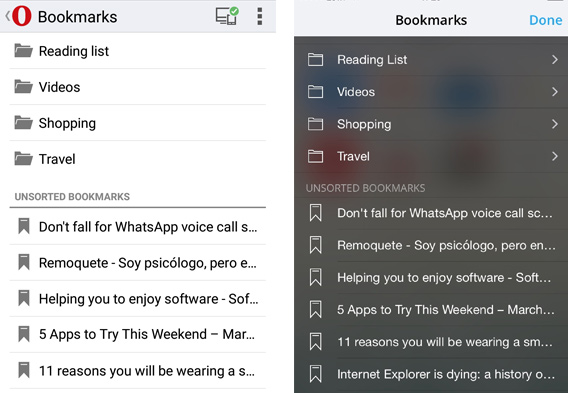Tap bookmark outline icon beside Internet Explorer entry
The width and height of the screenshot is (568, 393).
(x=316, y=374)
